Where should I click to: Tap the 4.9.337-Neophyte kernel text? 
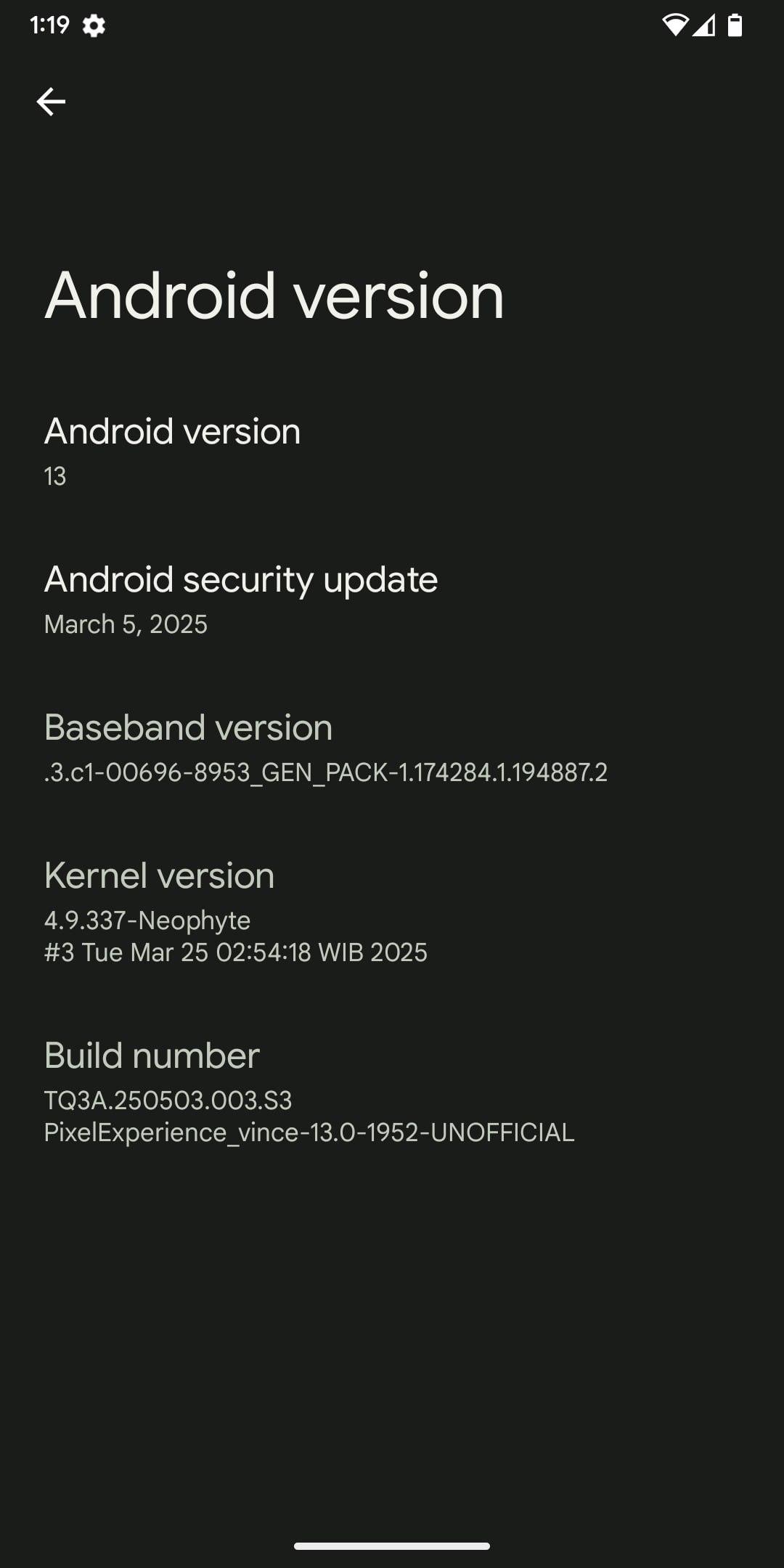click(x=147, y=920)
